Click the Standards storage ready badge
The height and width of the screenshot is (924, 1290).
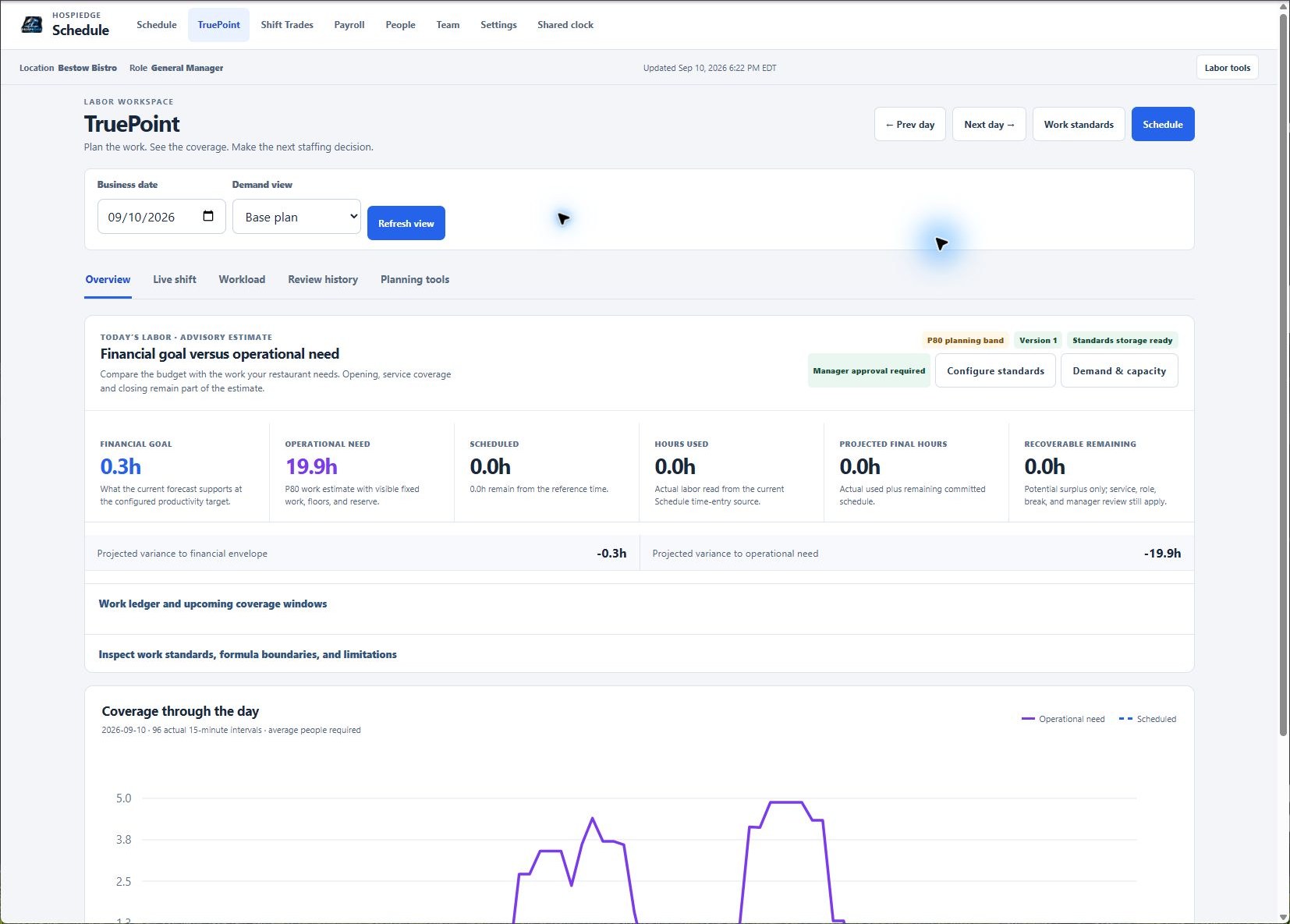coord(1122,341)
